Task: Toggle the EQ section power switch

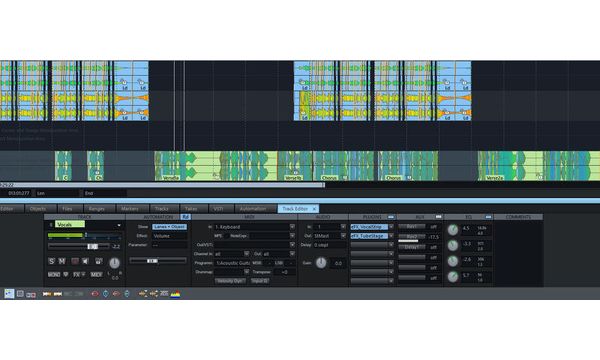Action: pyautogui.click(x=488, y=217)
